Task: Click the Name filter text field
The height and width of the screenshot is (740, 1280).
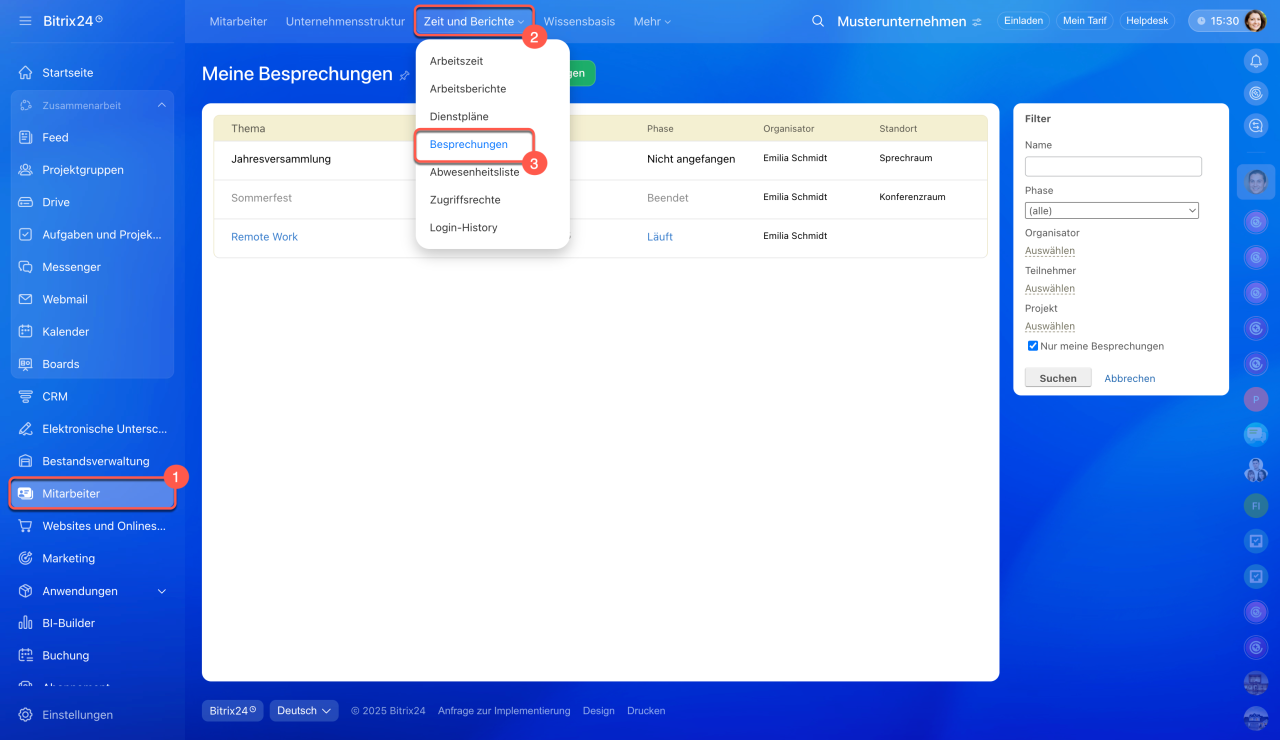Action: [1113, 167]
